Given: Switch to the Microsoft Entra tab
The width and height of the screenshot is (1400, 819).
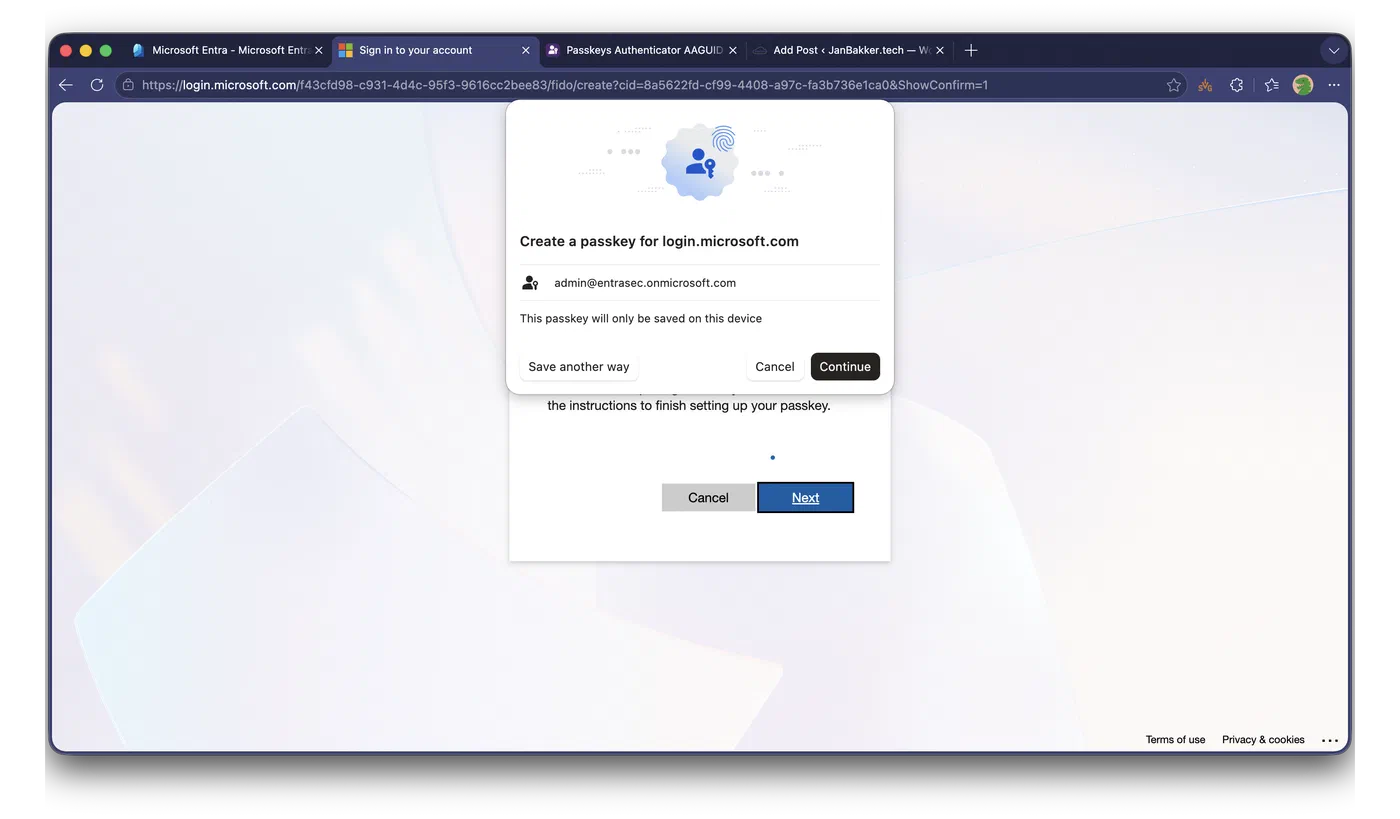Looking at the screenshot, I should 228,50.
